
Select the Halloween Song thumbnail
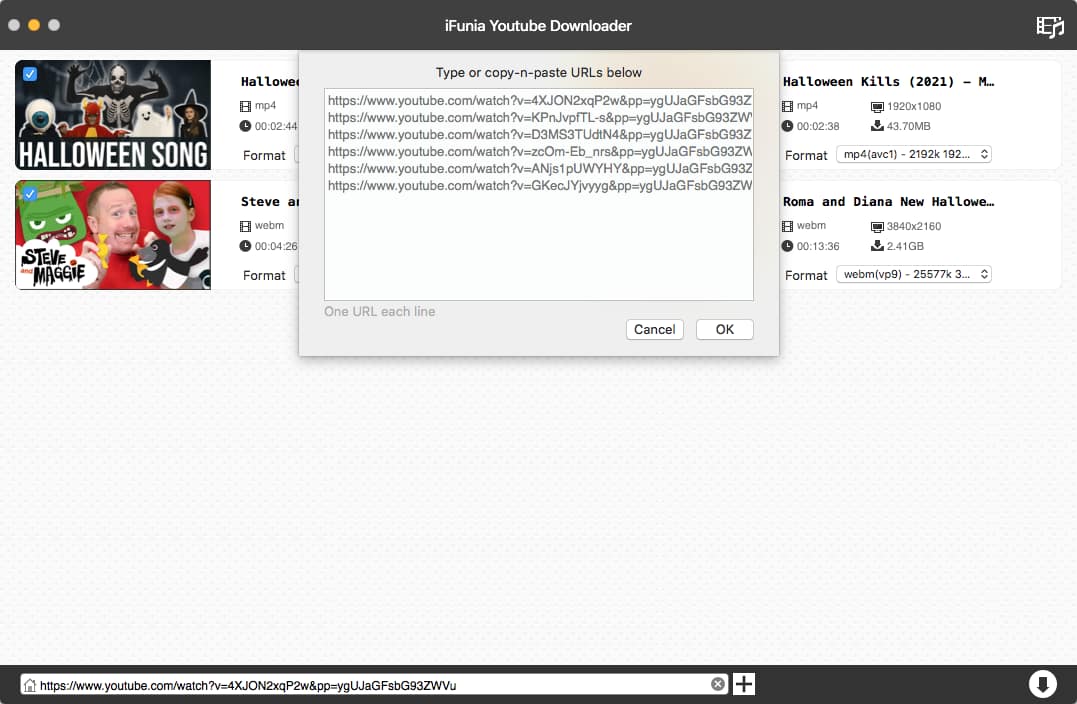(113, 115)
